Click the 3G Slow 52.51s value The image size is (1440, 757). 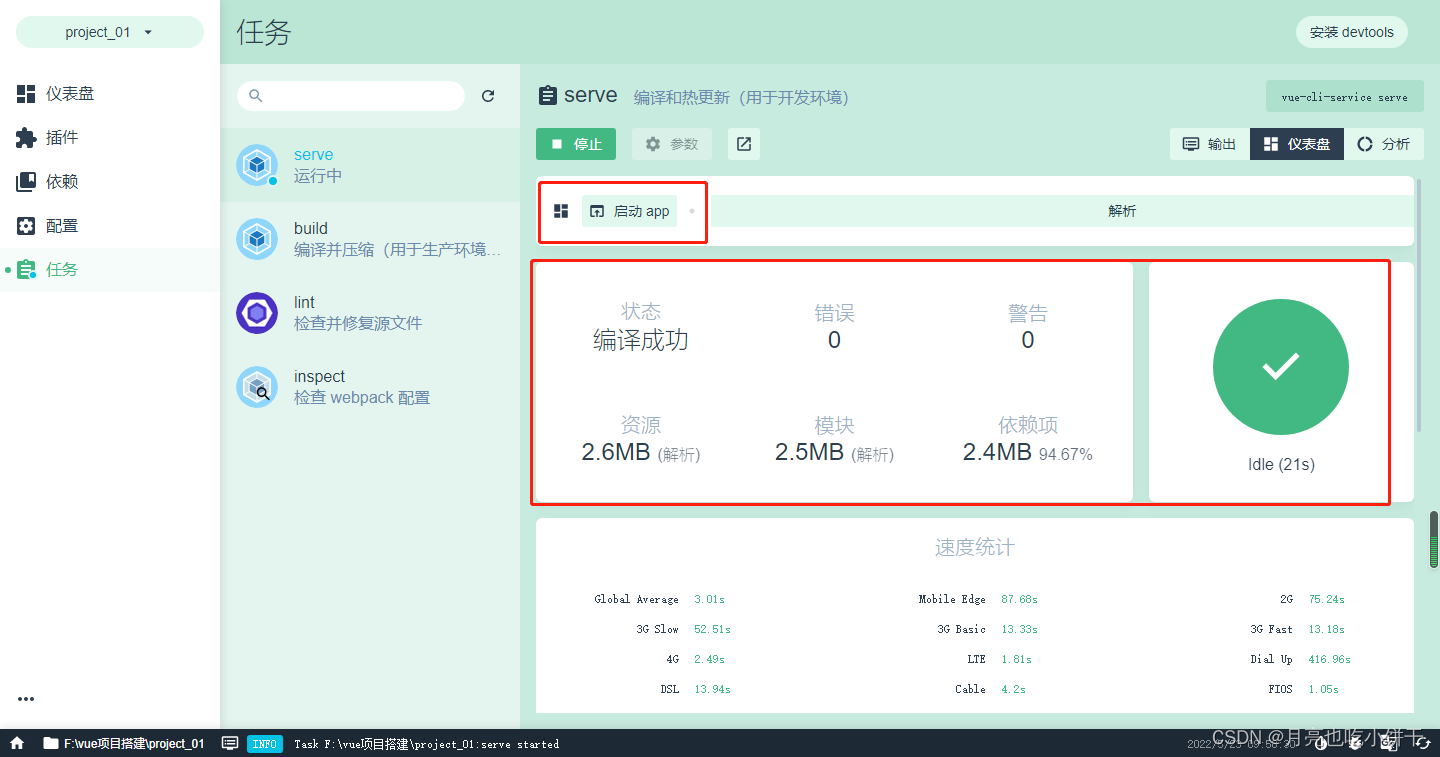712,629
